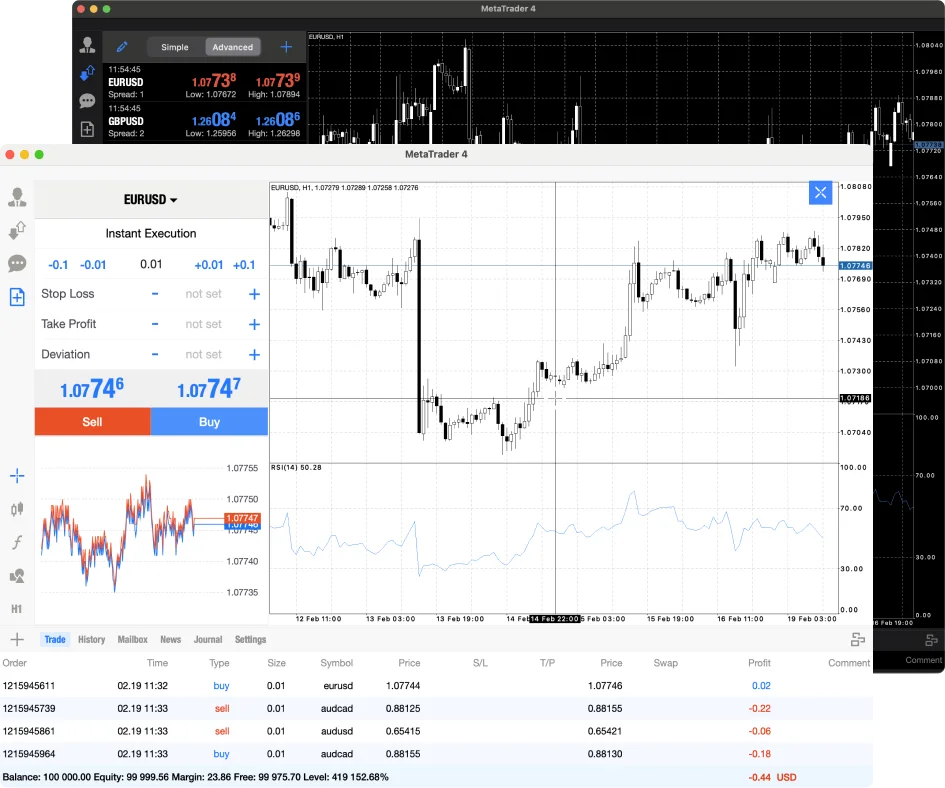
Task: Click the Deviation "not set" field
Action: coord(203,355)
